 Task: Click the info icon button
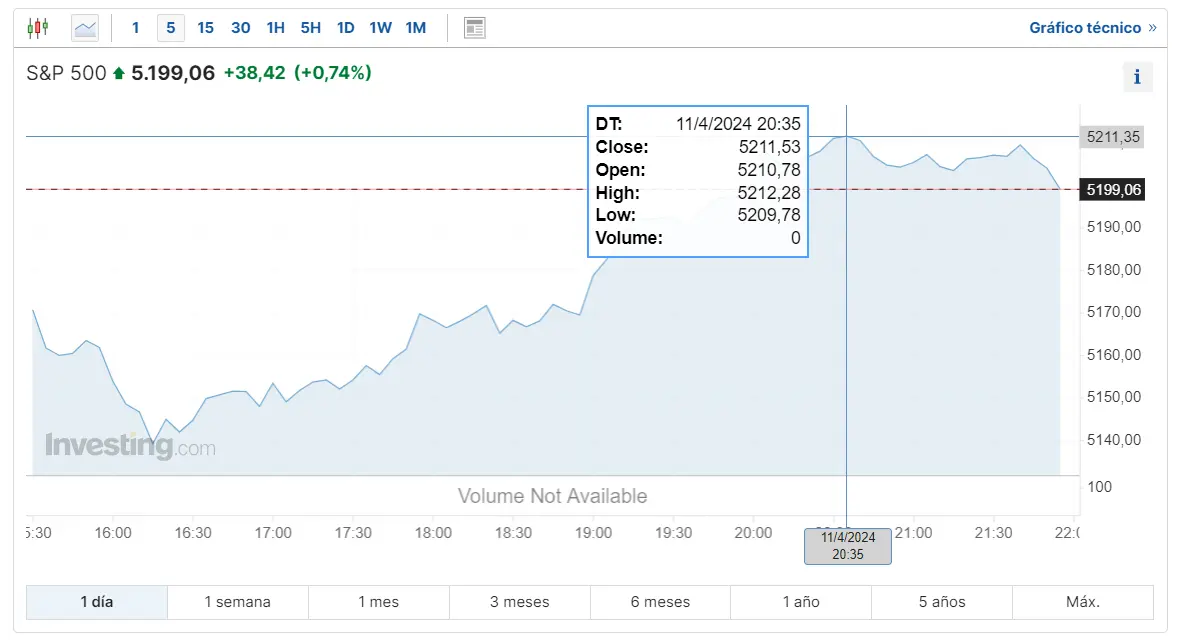[1137, 77]
